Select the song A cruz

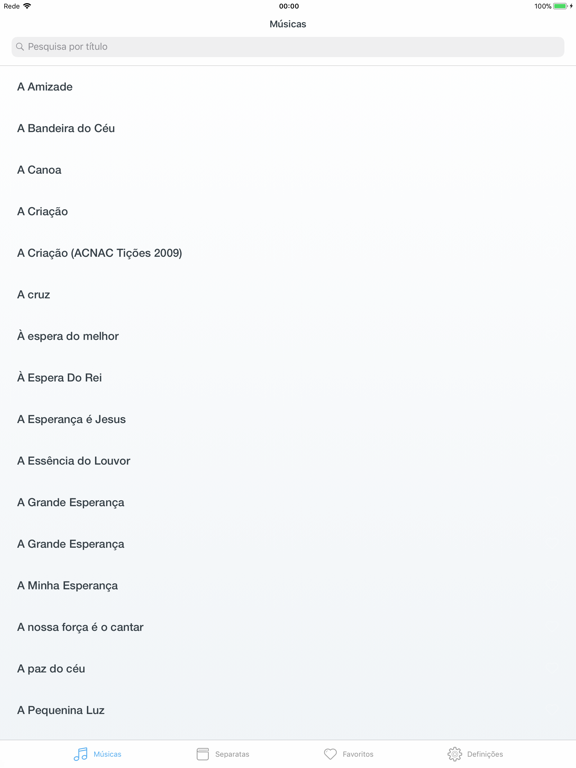288,294
